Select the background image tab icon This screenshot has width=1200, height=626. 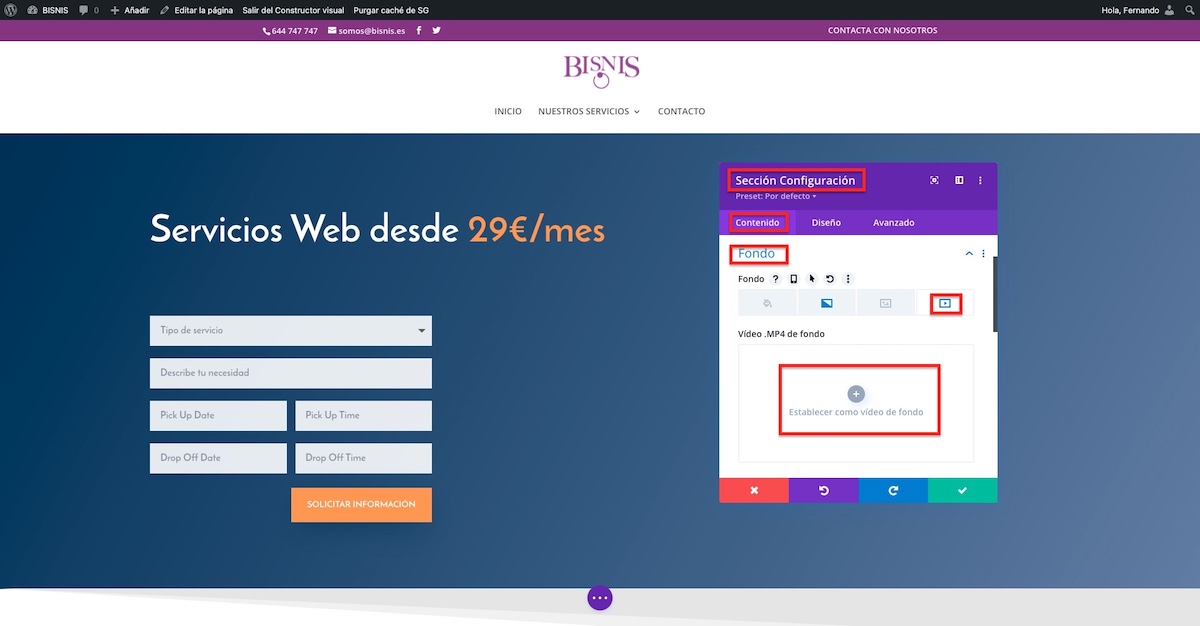885,303
